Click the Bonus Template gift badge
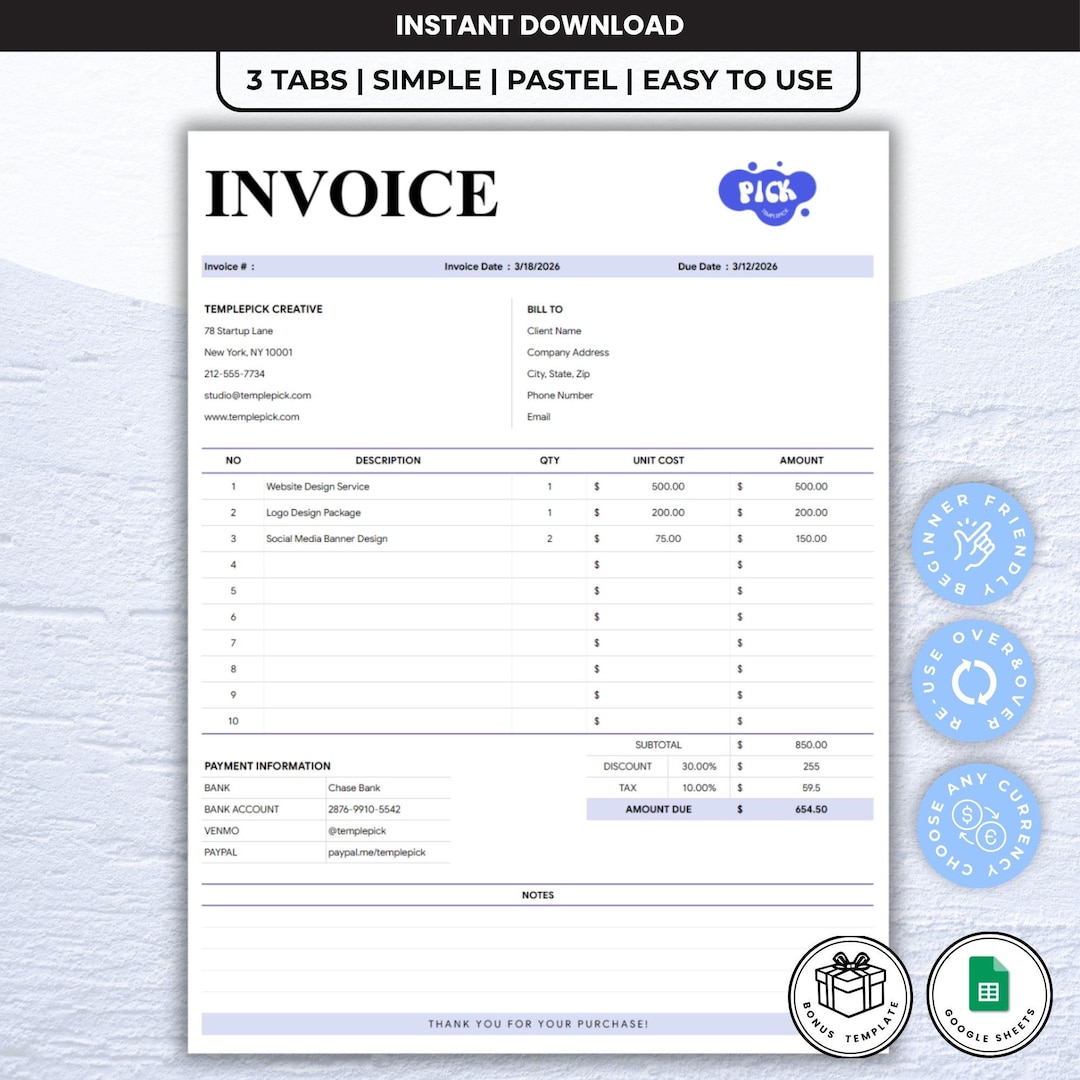Screen dimensions: 1080x1080 click(x=850, y=996)
